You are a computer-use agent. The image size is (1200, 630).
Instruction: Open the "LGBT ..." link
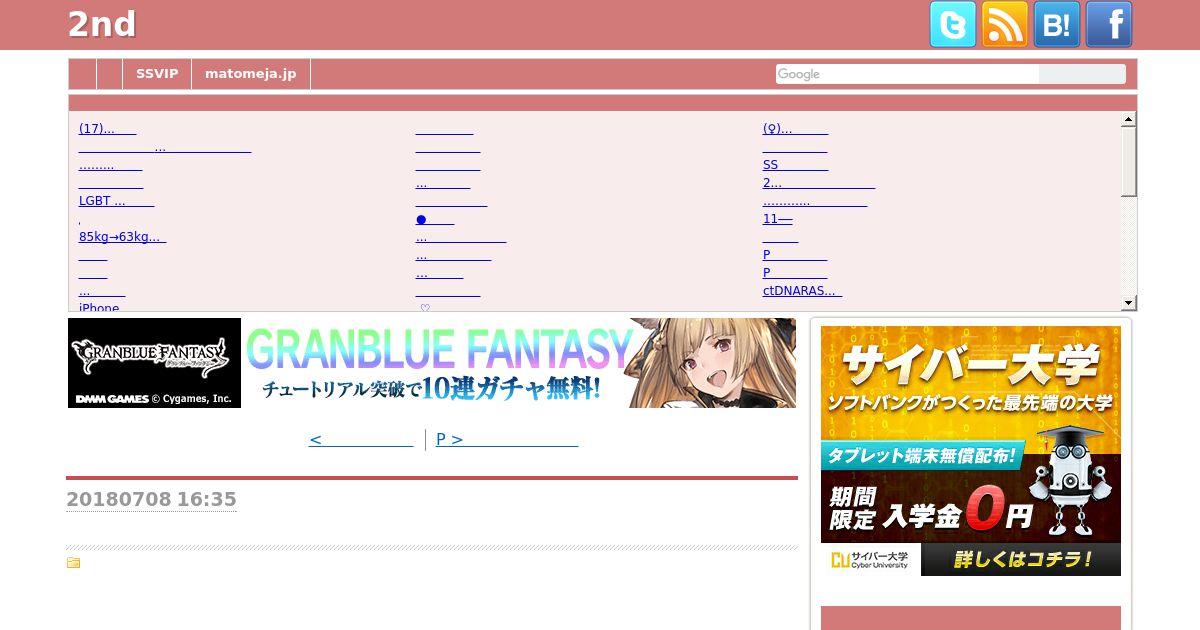pos(116,201)
